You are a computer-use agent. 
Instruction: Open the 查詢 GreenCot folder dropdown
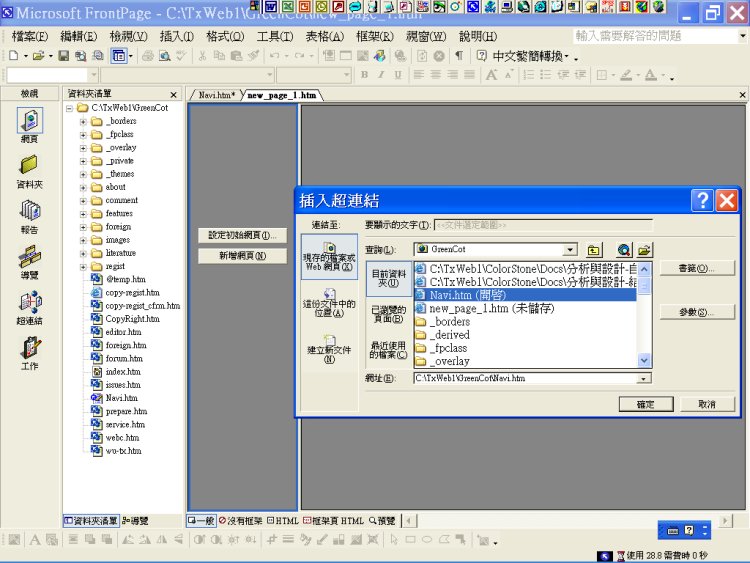(x=570, y=250)
